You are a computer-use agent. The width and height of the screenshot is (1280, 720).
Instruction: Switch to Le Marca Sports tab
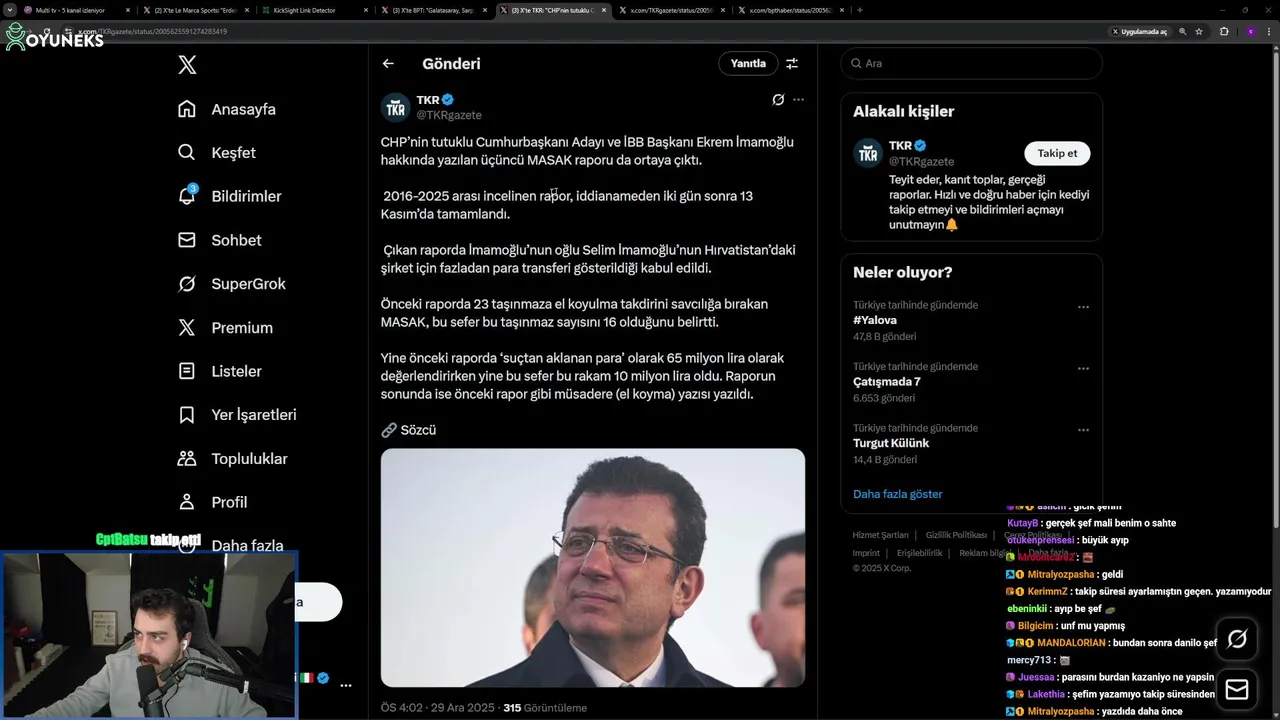196,10
